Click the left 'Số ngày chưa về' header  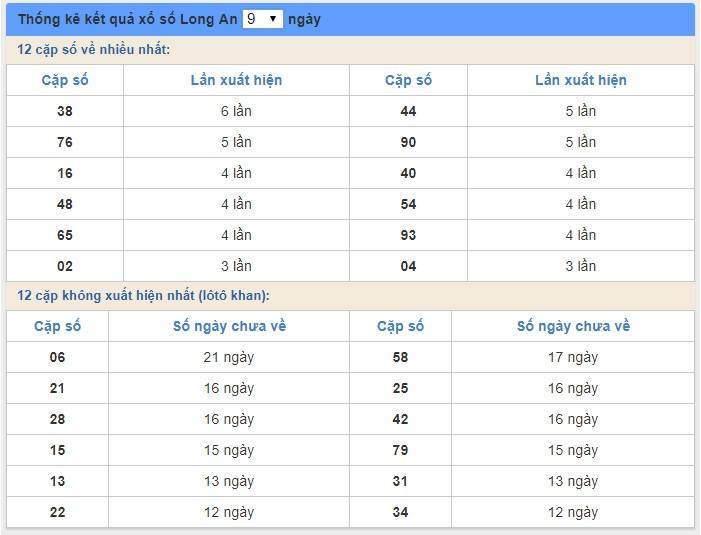pyautogui.click(x=229, y=326)
